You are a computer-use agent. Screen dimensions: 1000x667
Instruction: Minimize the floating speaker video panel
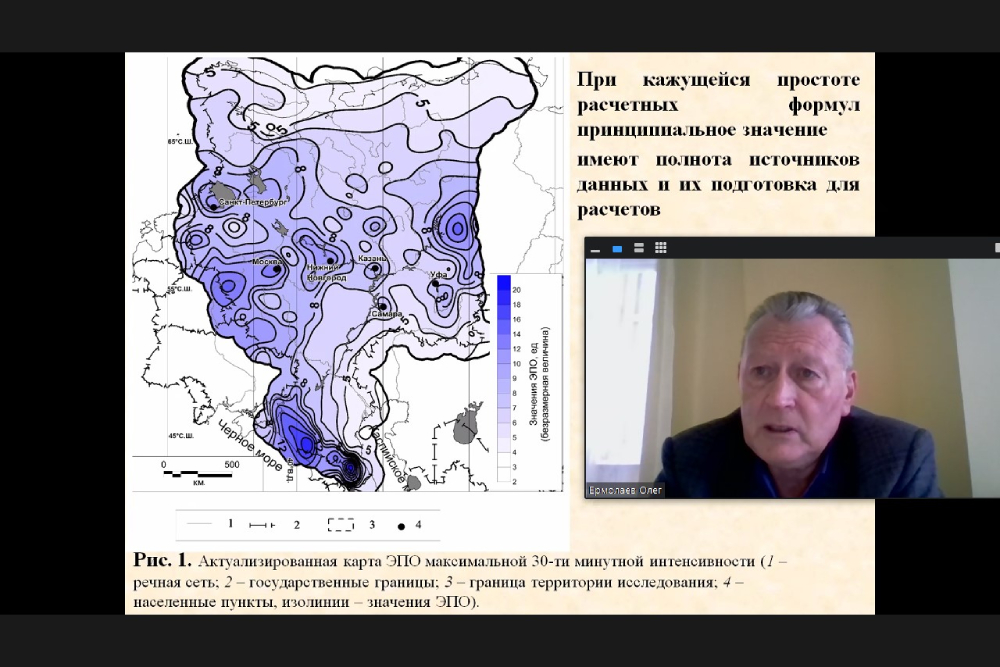point(595,249)
